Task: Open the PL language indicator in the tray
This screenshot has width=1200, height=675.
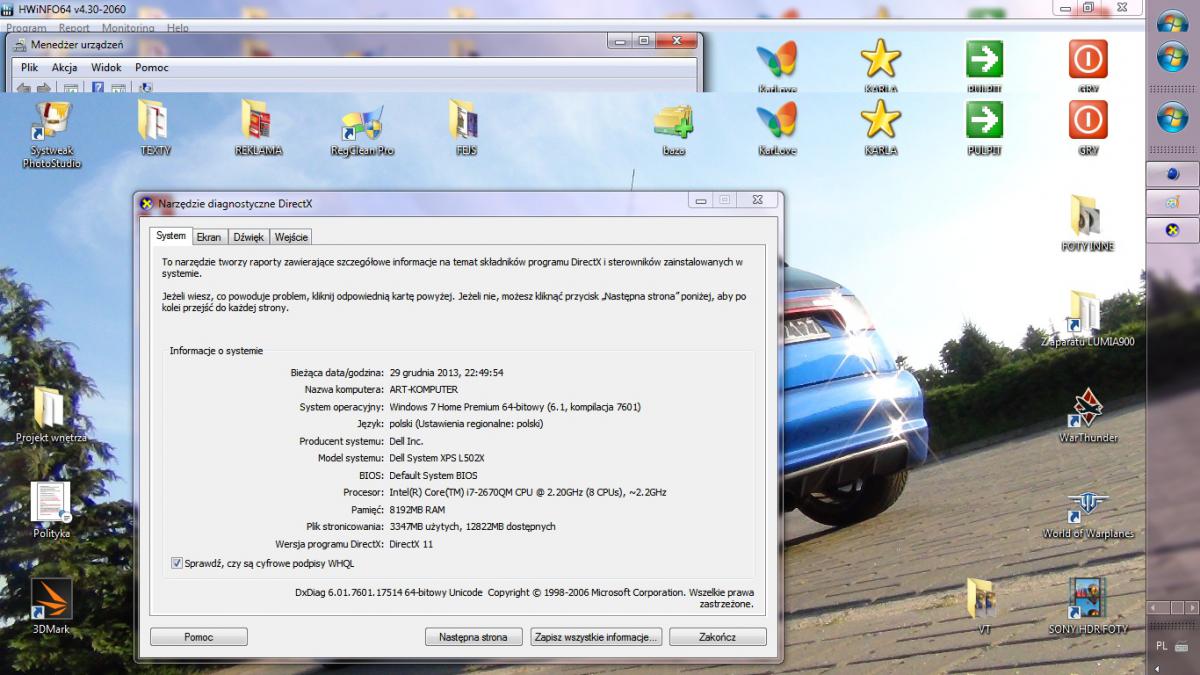Action: [x=1162, y=646]
